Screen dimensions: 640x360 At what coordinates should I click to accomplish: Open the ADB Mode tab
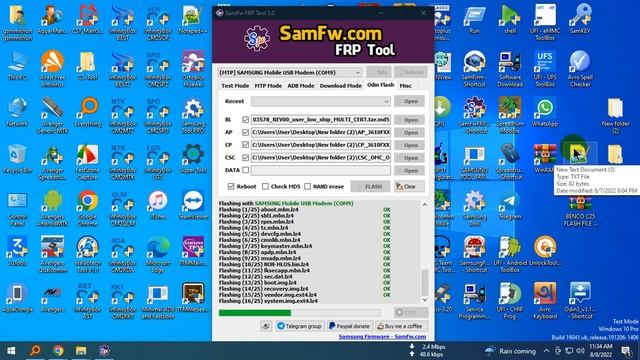pos(301,86)
